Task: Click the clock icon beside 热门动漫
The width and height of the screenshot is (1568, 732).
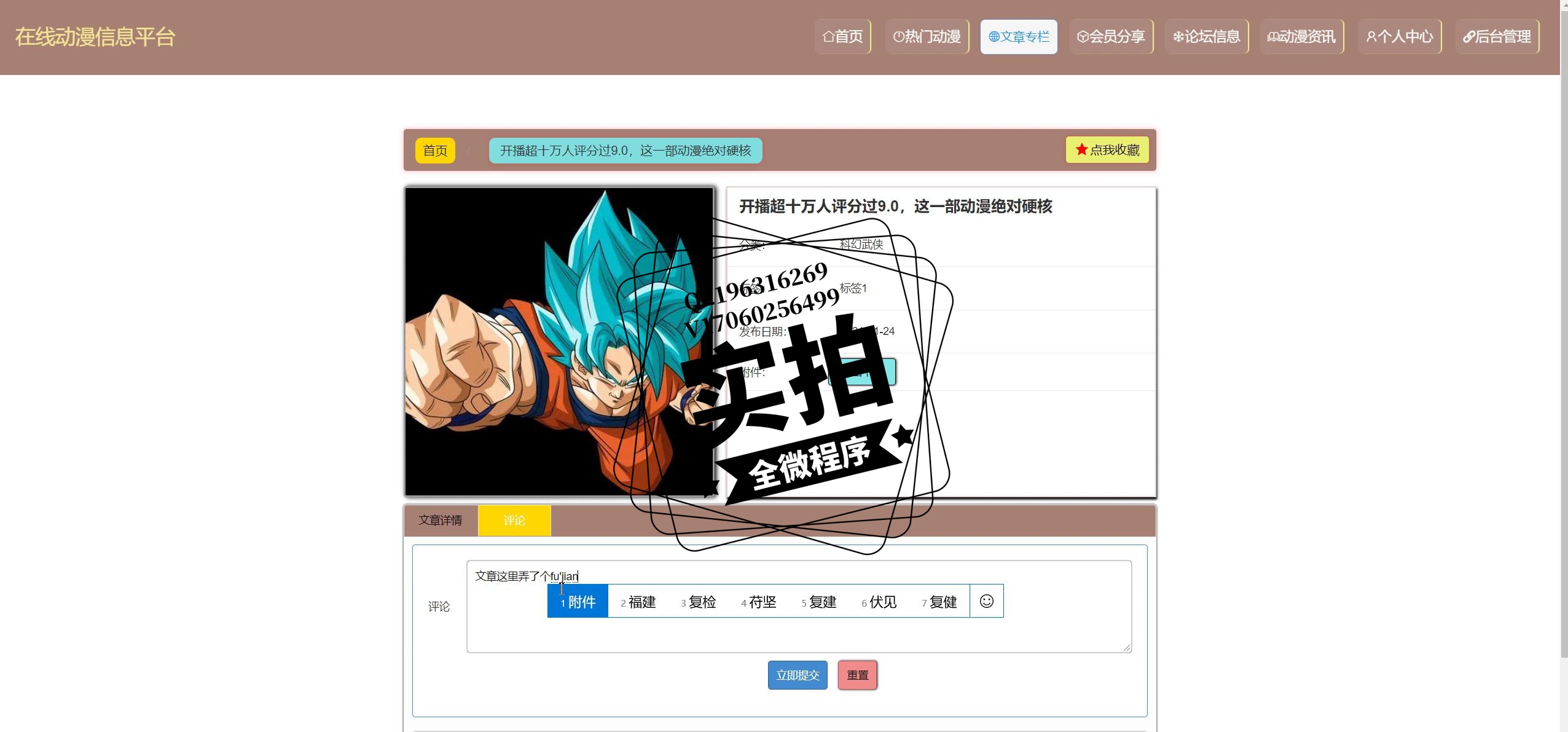Action: coord(898,37)
